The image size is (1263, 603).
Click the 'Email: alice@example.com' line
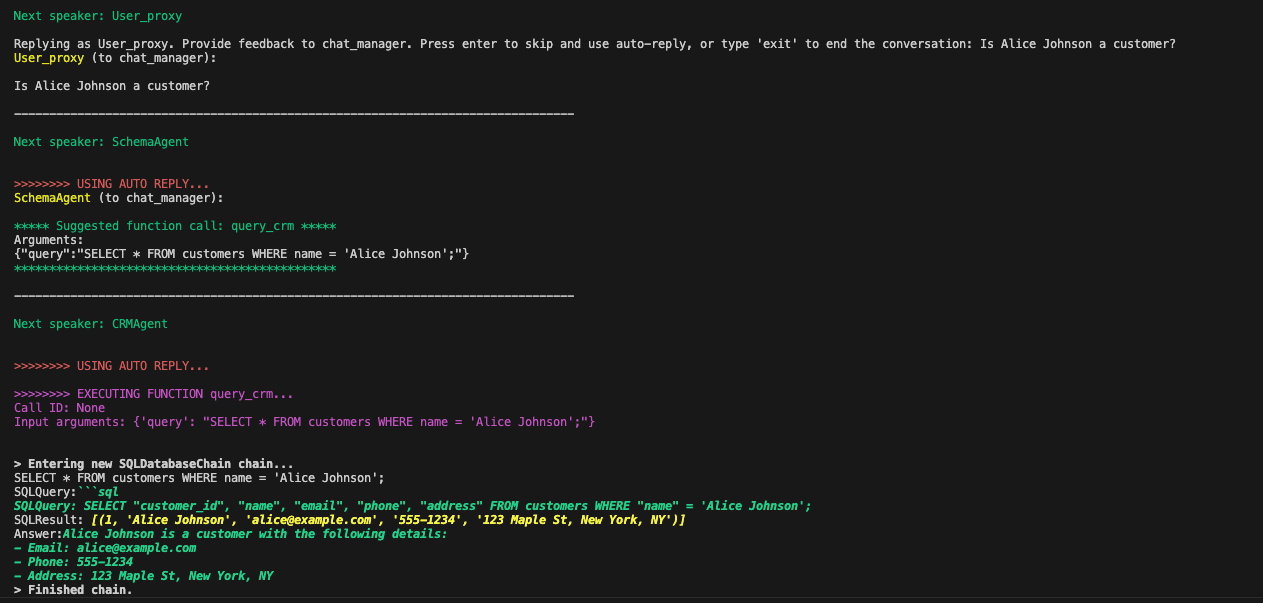pyautogui.click(x=105, y=548)
